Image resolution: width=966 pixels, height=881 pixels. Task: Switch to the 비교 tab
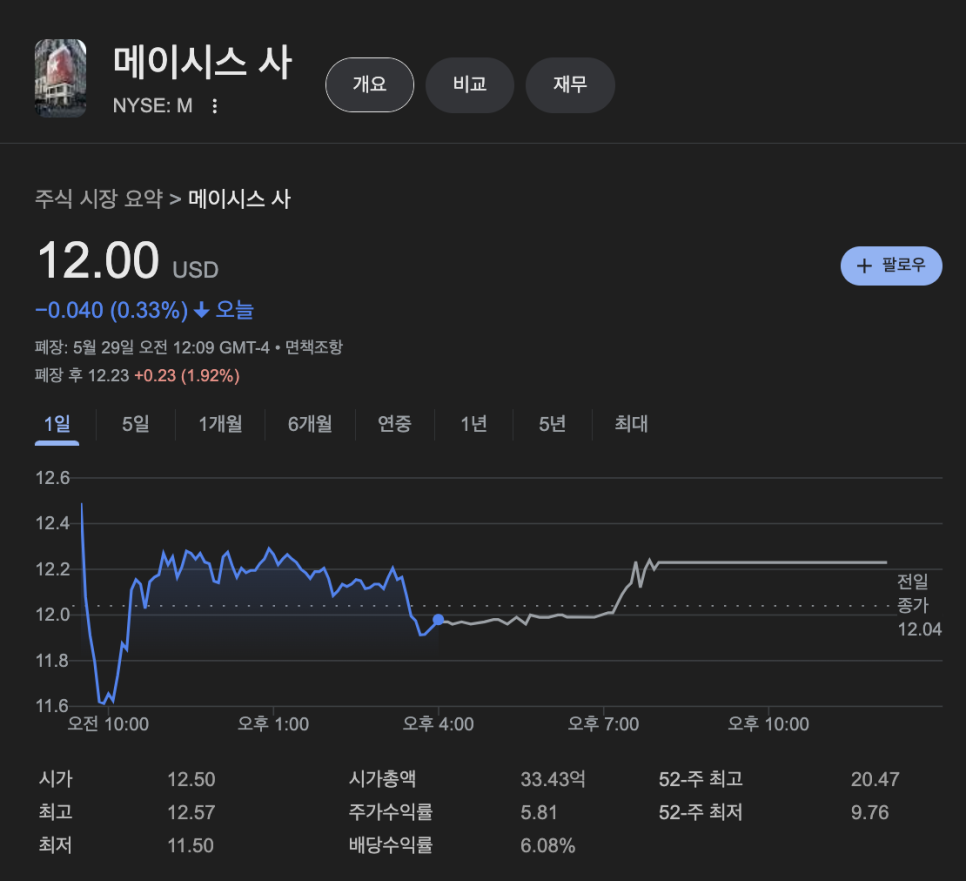470,84
